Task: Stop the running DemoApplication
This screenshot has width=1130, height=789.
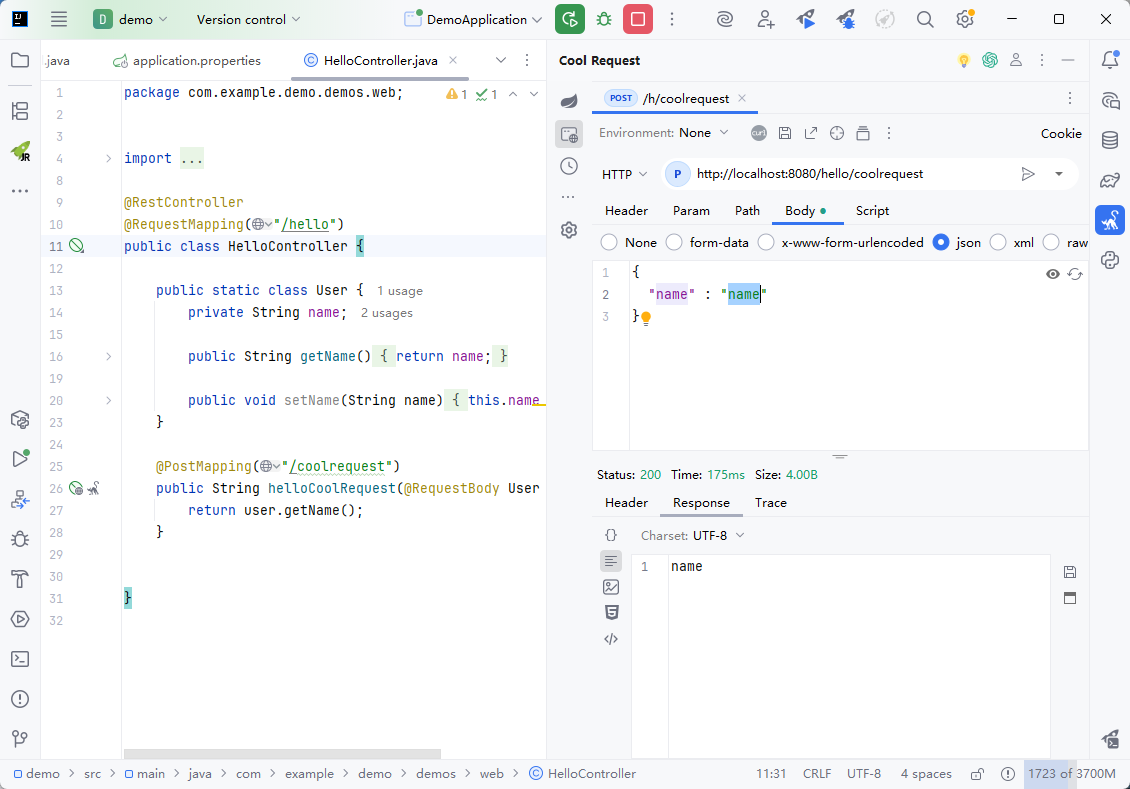Action: point(637,19)
